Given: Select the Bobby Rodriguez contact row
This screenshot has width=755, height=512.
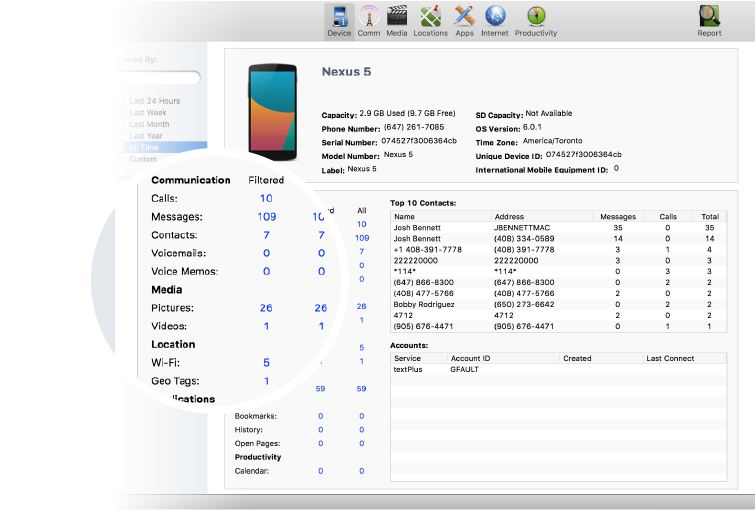Looking at the screenshot, I should (x=559, y=304).
